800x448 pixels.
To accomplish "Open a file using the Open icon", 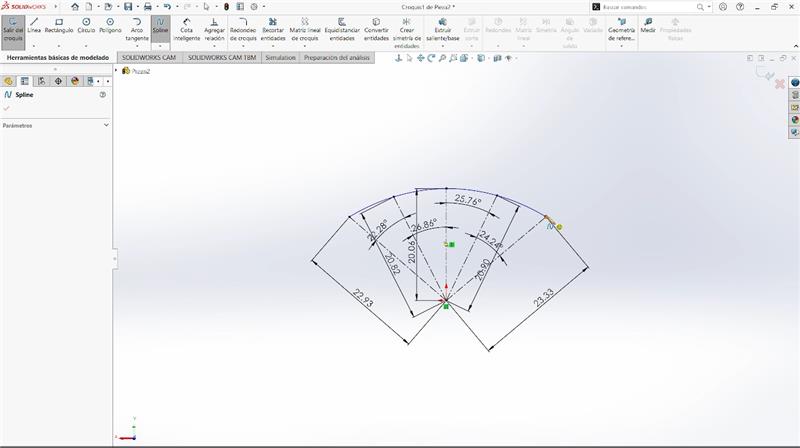I will point(108,7).
